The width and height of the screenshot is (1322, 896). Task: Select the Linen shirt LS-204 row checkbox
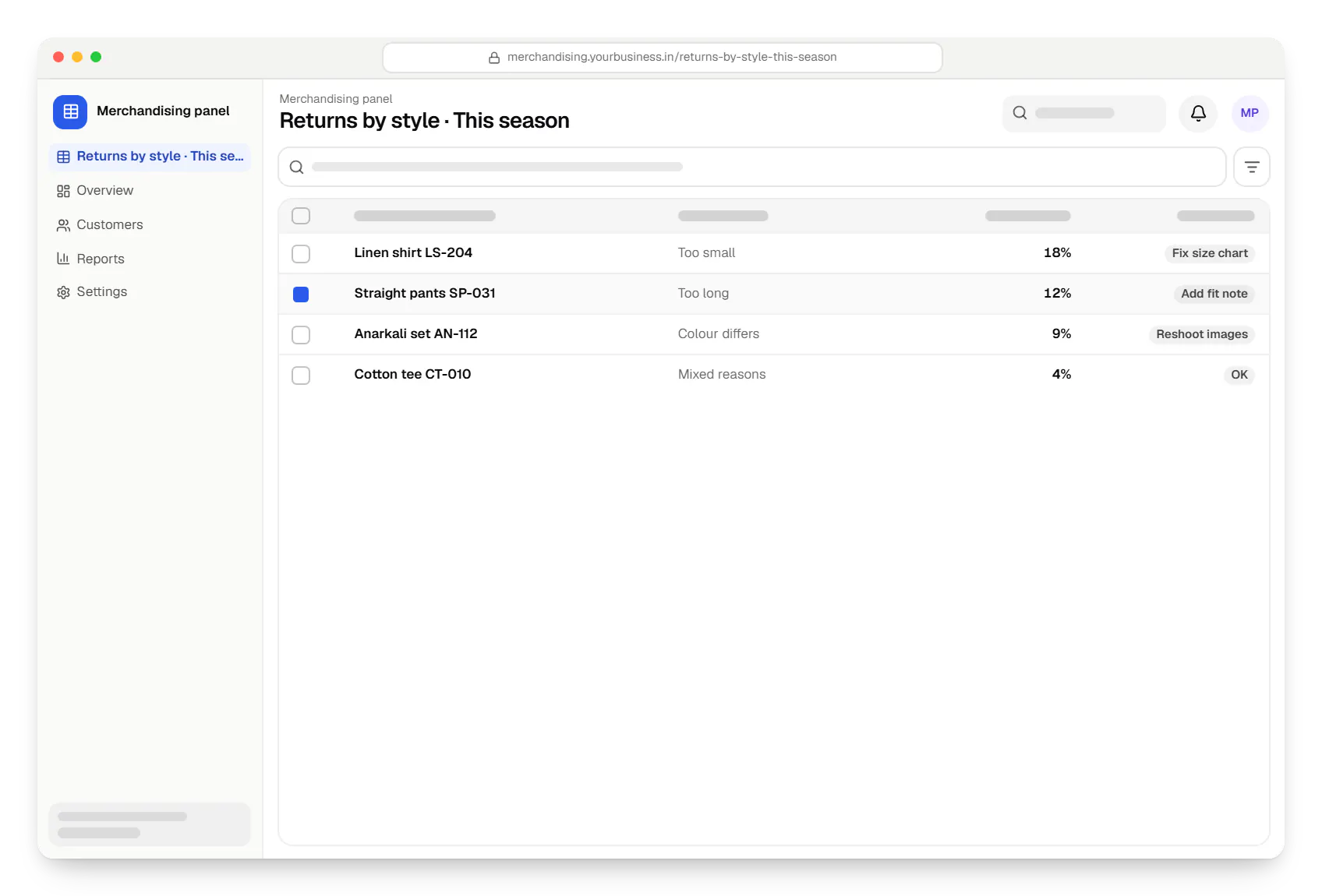pos(301,254)
